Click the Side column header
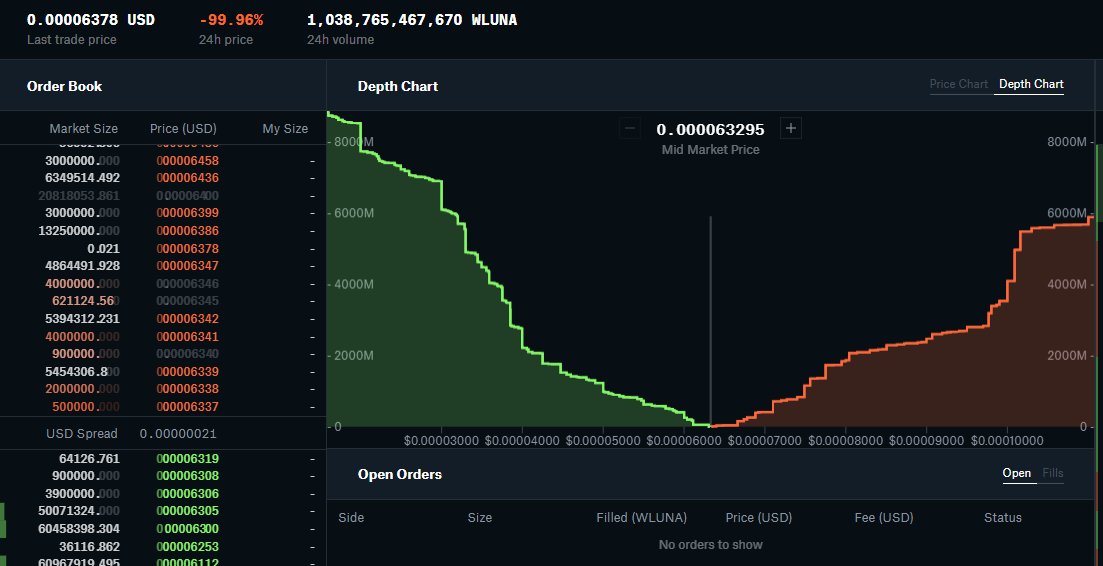Screen dimensions: 1103x566 point(351,517)
